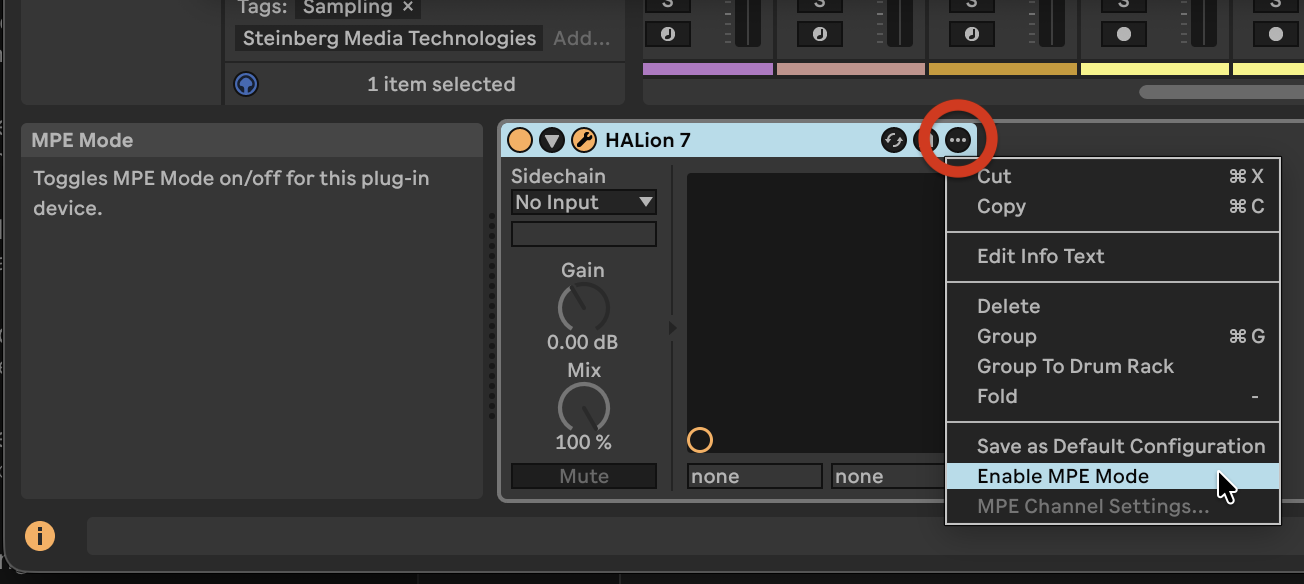The width and height of the screenshot is (1304, 584).
Task: Click the HALion 7 device title
Action: [648, 140]
